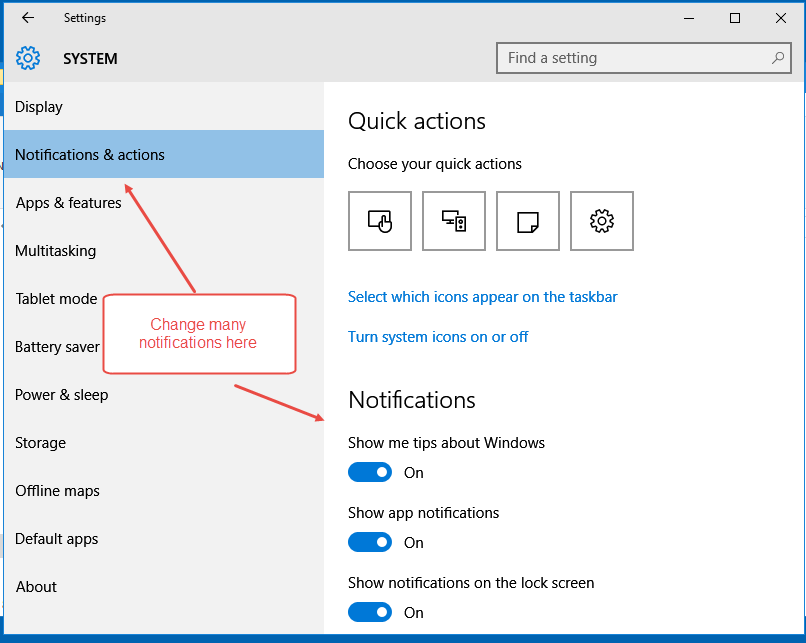Select the Tablet mode quick action tile
Viewport: 806px width, 643px height.
click(380, 221)
